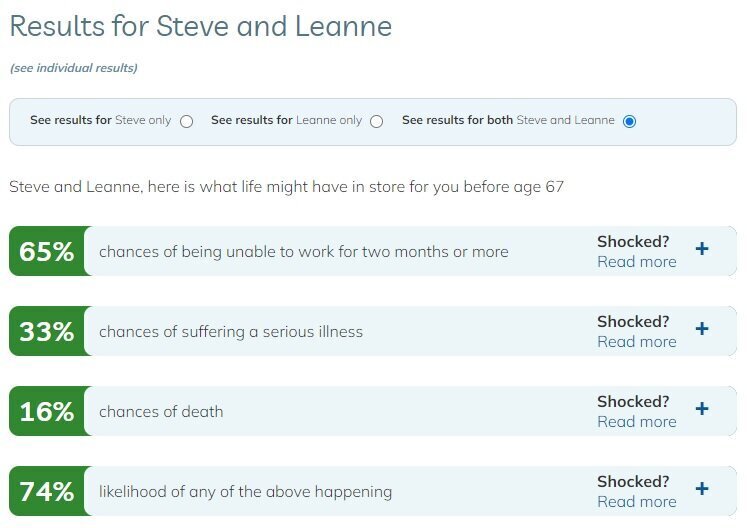Image resolution: width=747 pixels, height=528 pixels.
Task: Open Read more for serious illness
Action: [x=636, y=342]
